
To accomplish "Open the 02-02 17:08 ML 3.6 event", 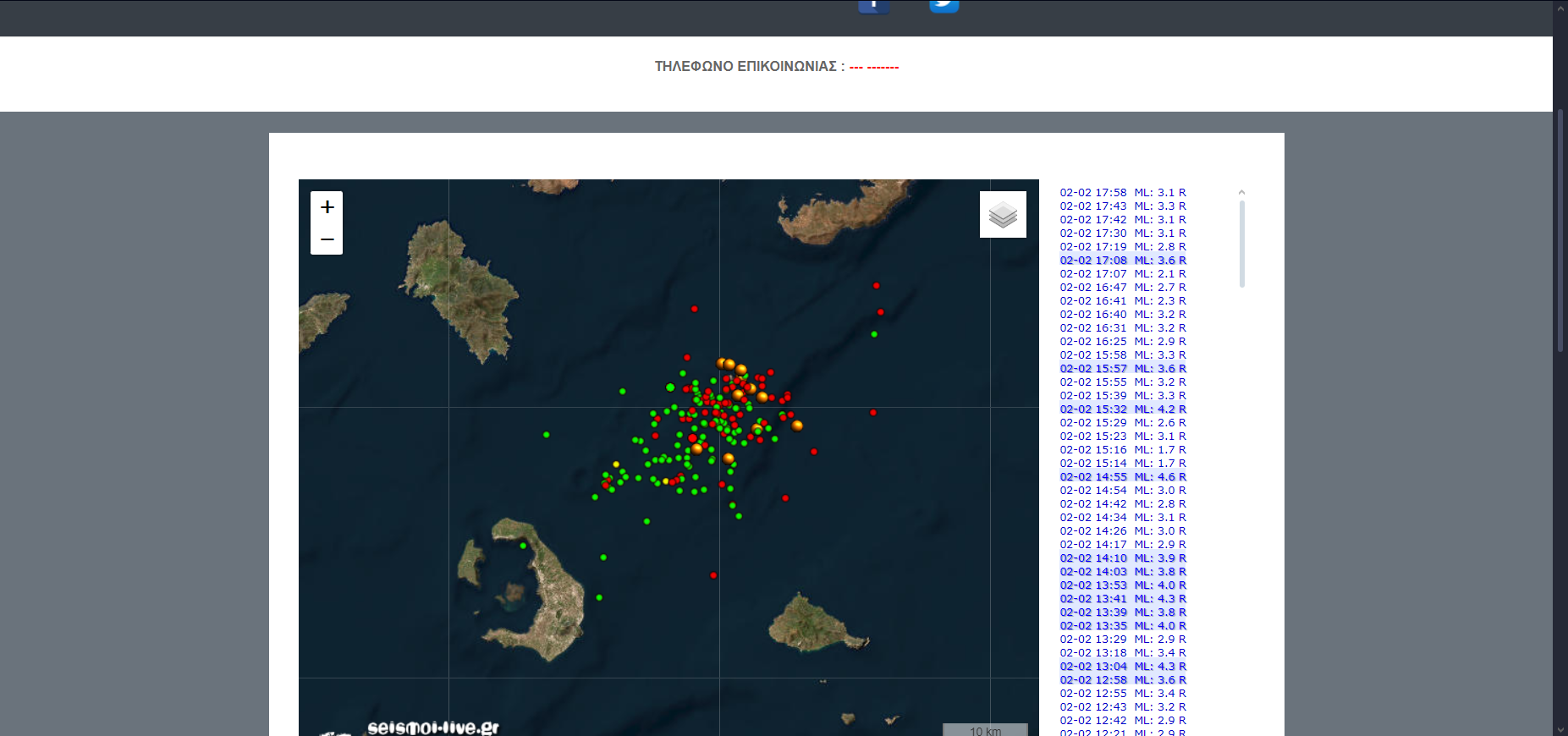I will click(1123, 261).
